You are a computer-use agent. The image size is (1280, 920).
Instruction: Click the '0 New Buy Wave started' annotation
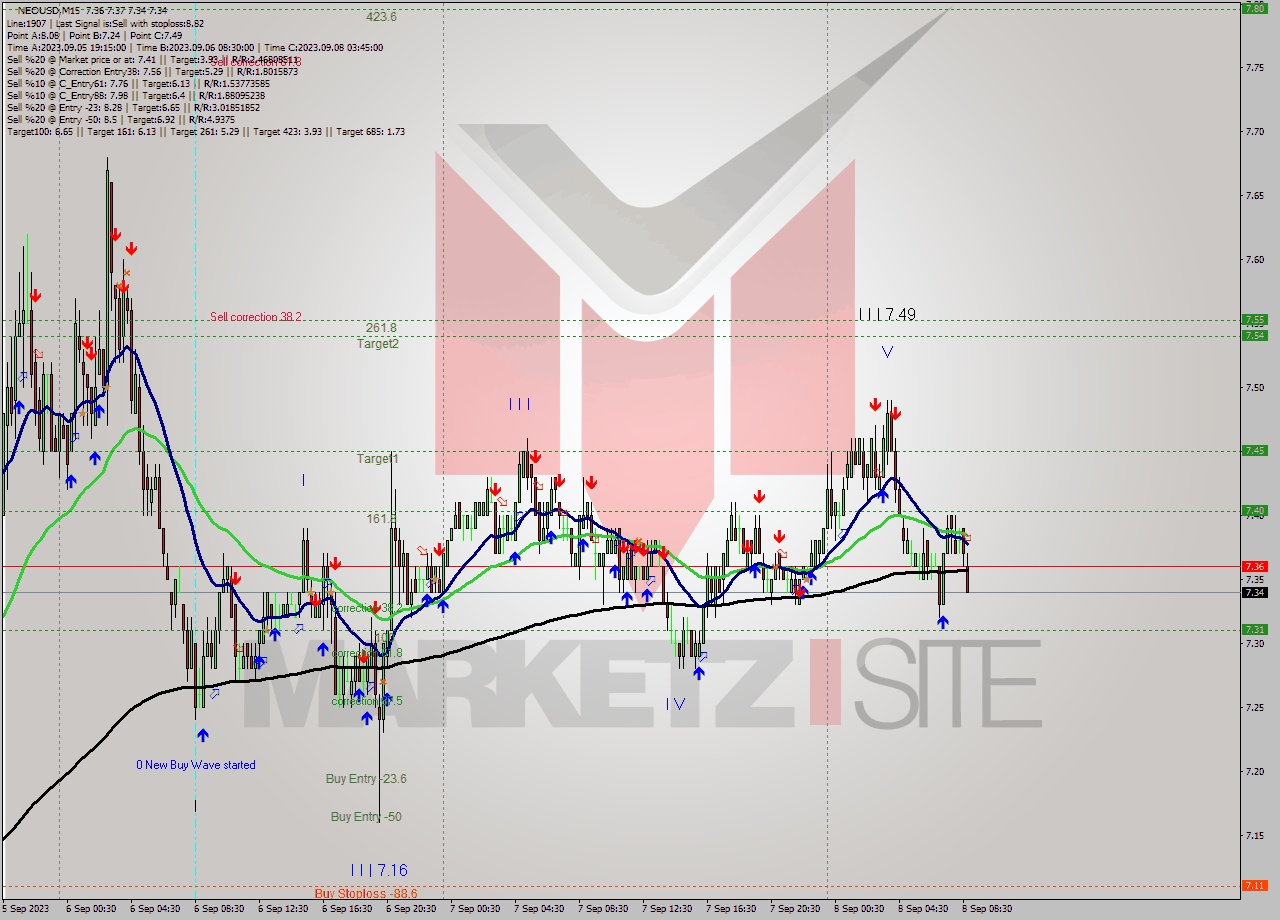pos(196,765)
